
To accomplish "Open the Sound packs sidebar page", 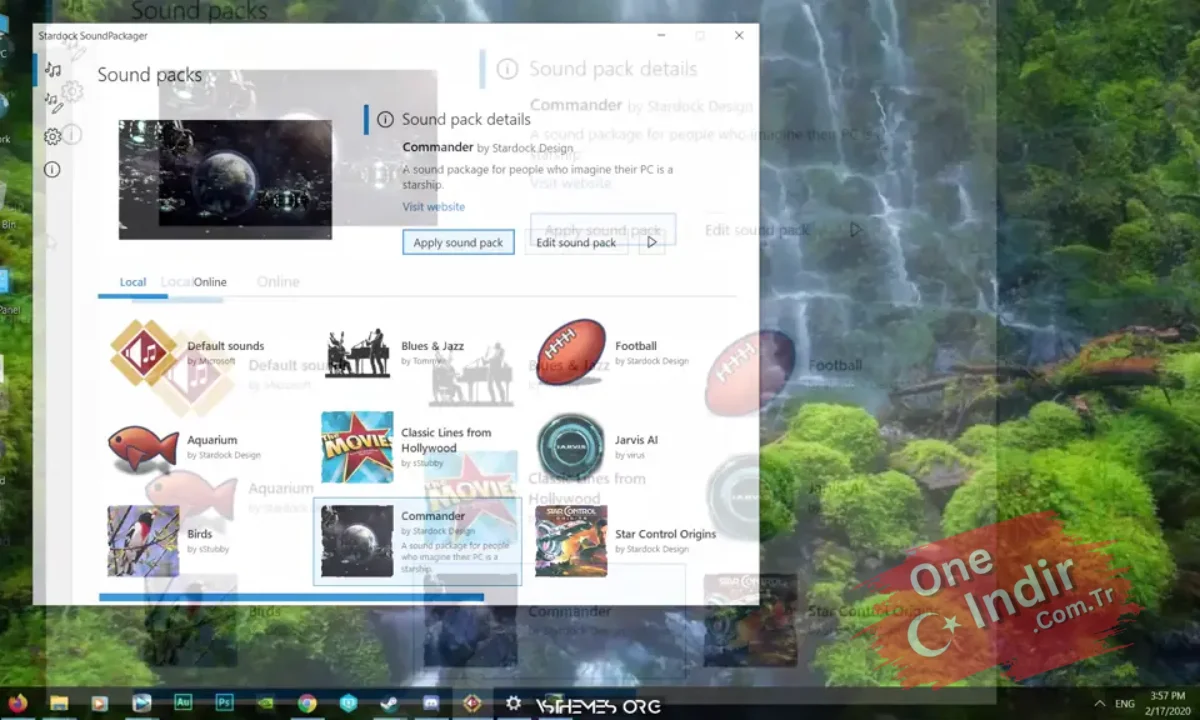I will pos(53,69).
